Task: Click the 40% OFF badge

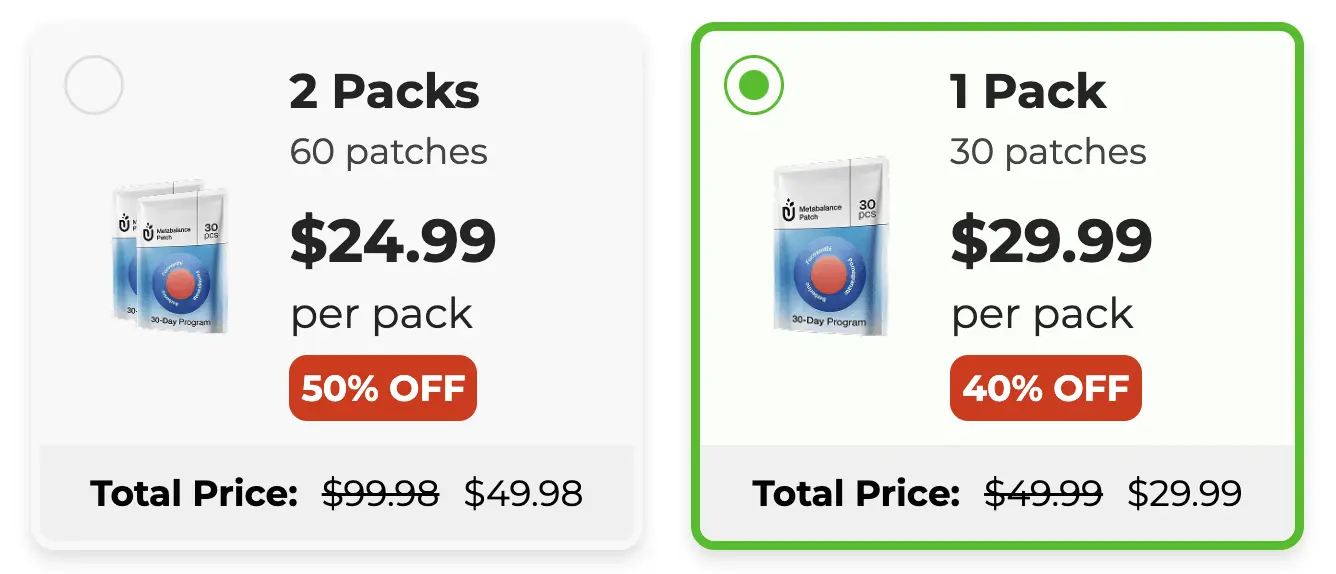Action: [1046, 388]
